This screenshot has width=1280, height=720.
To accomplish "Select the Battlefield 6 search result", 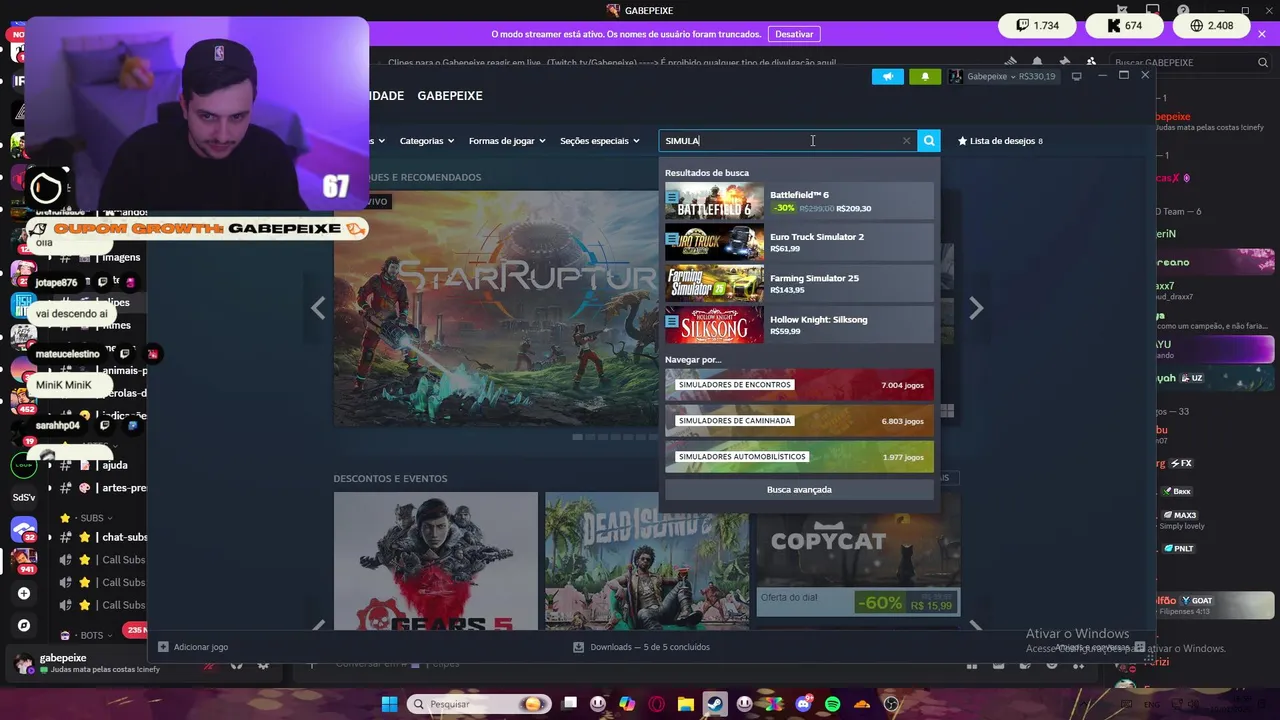I will 799,201.
